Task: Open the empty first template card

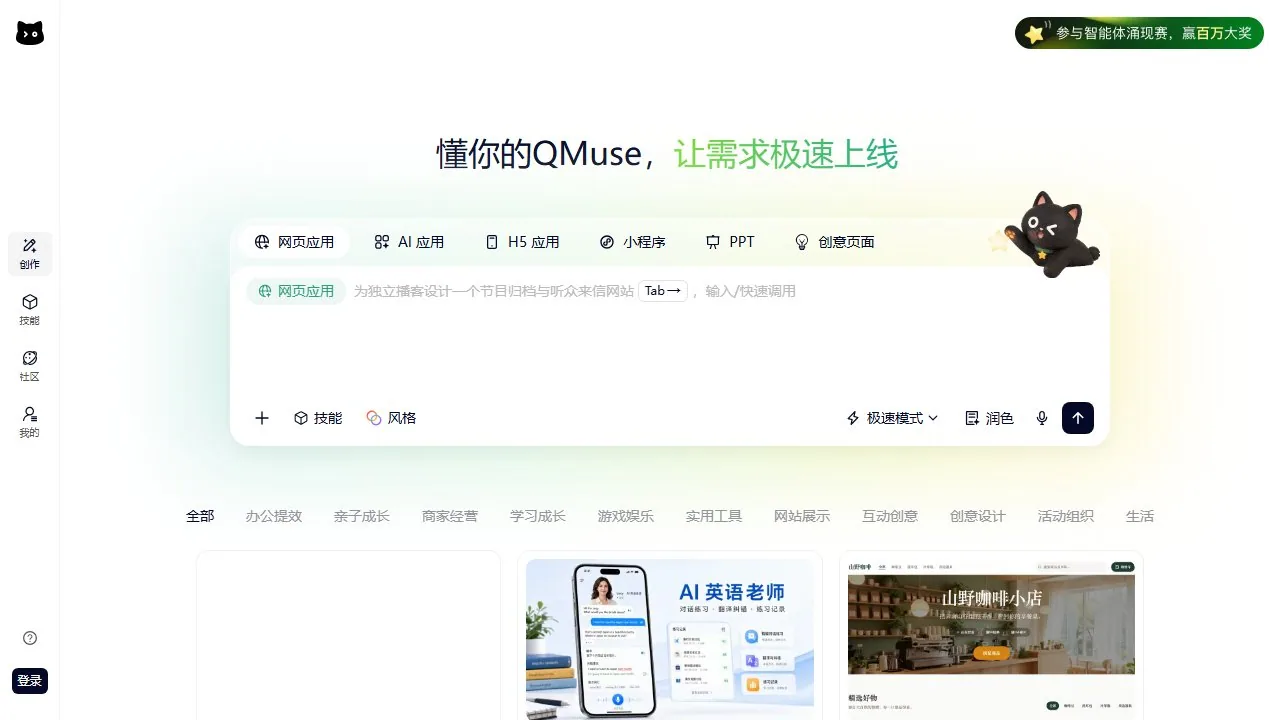Action: point(348,636)
